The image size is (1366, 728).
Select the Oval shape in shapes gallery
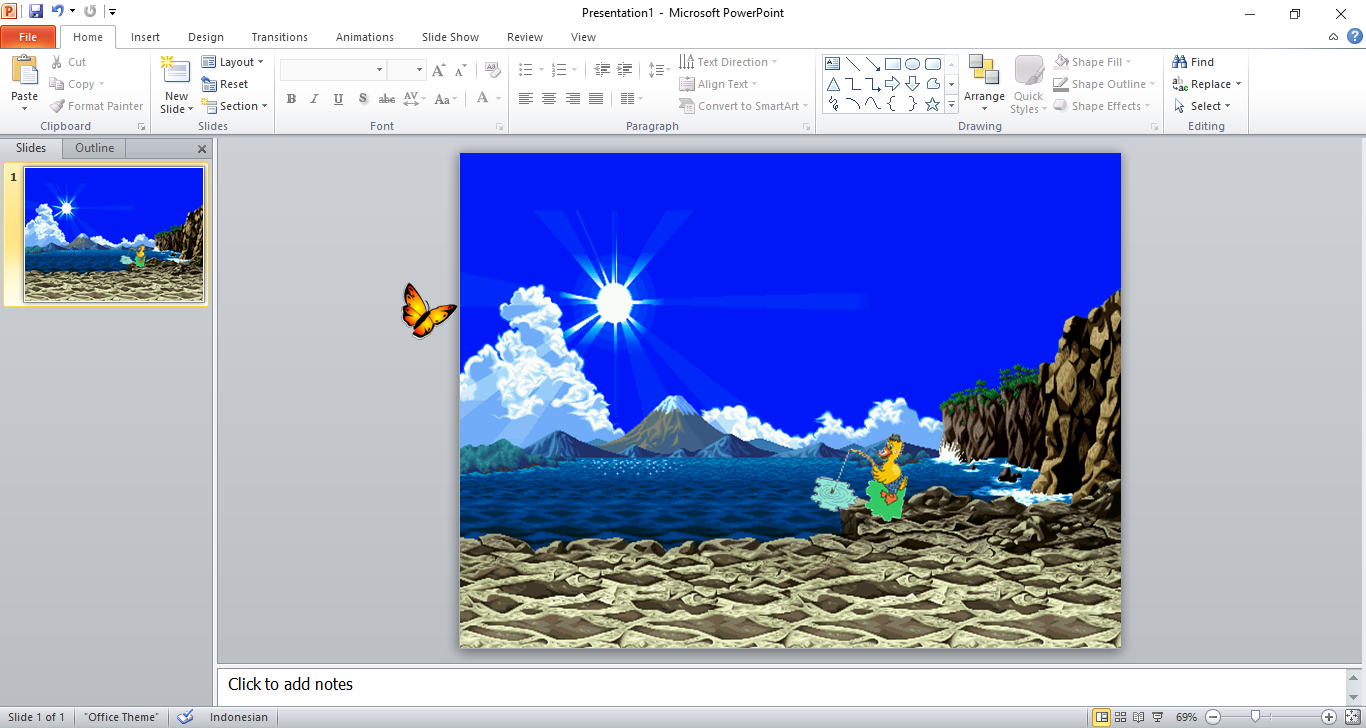coord(913,64)
